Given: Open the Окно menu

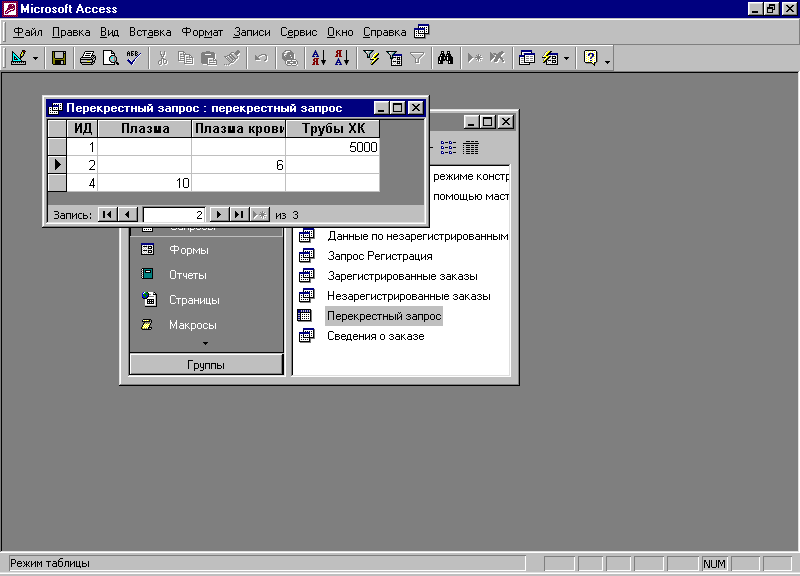Looking at the screenshot, I should pyautogui.click(x=340, y=32).
